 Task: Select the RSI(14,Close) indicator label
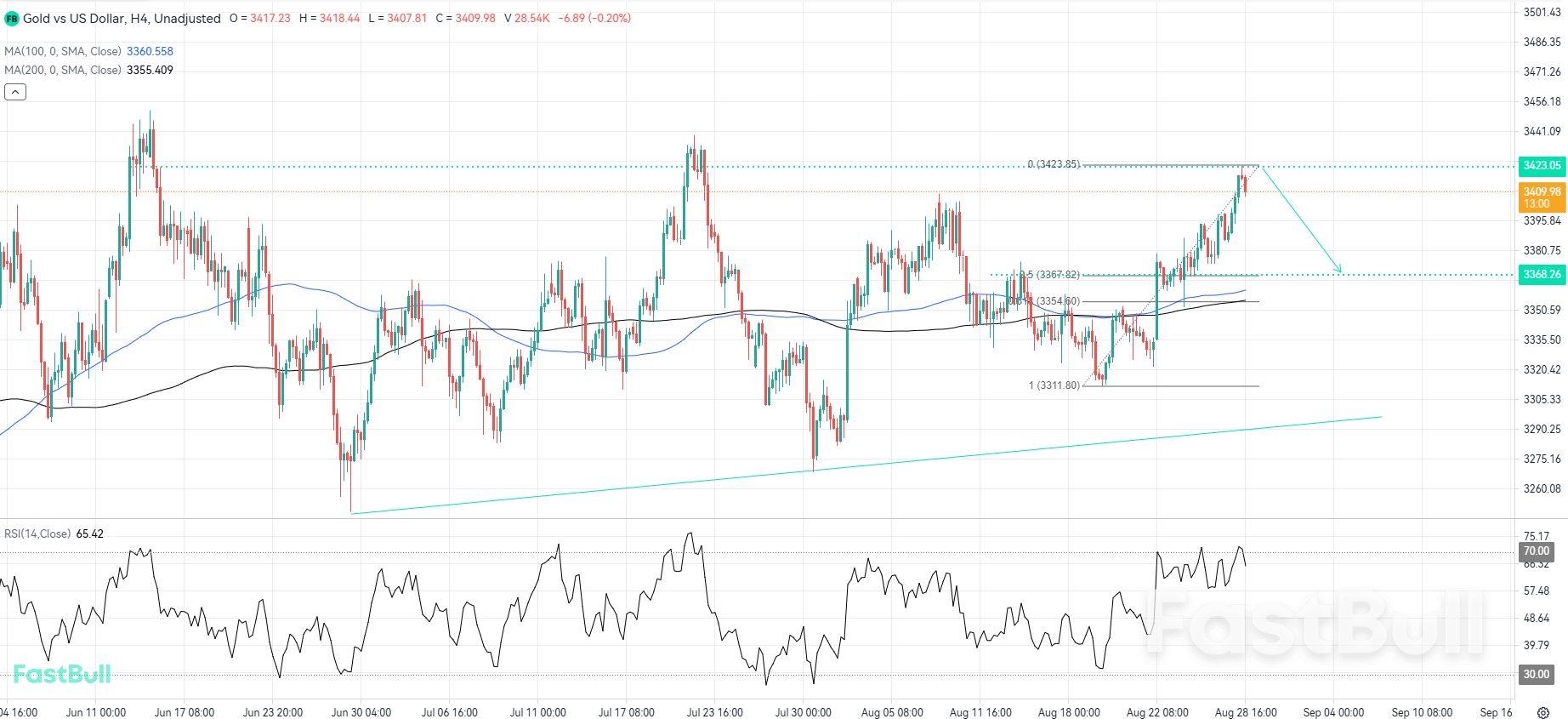[x=37, y=534]
